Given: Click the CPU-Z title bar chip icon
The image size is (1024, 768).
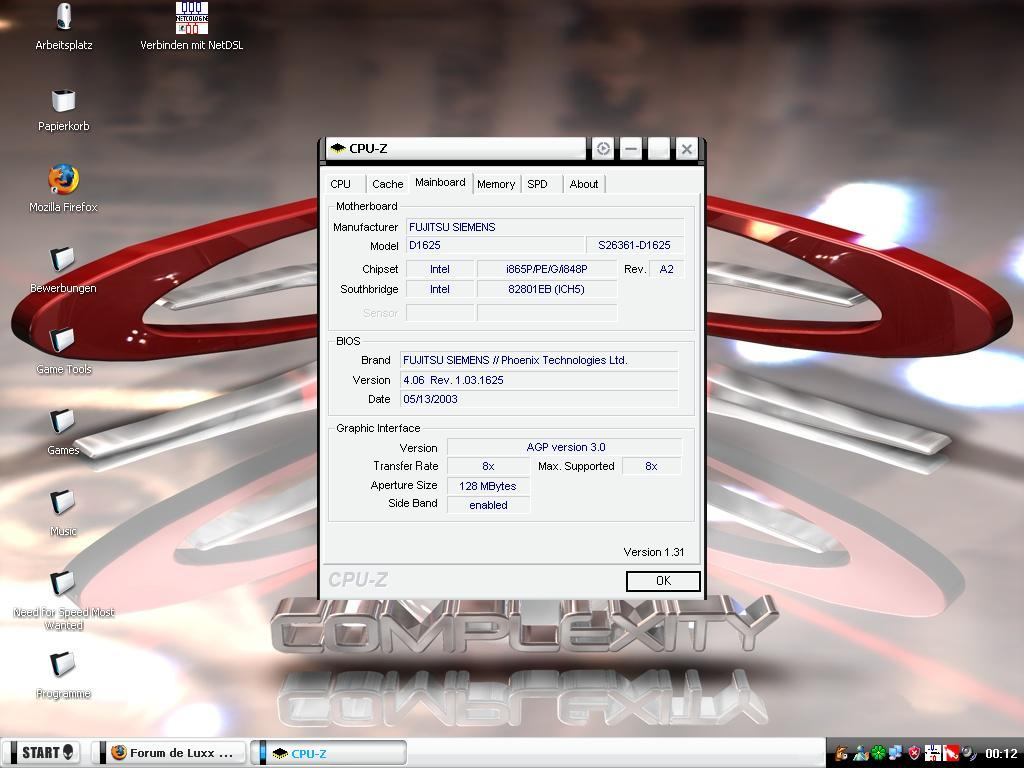Looking at the screenshot, I should pos(338,148).
